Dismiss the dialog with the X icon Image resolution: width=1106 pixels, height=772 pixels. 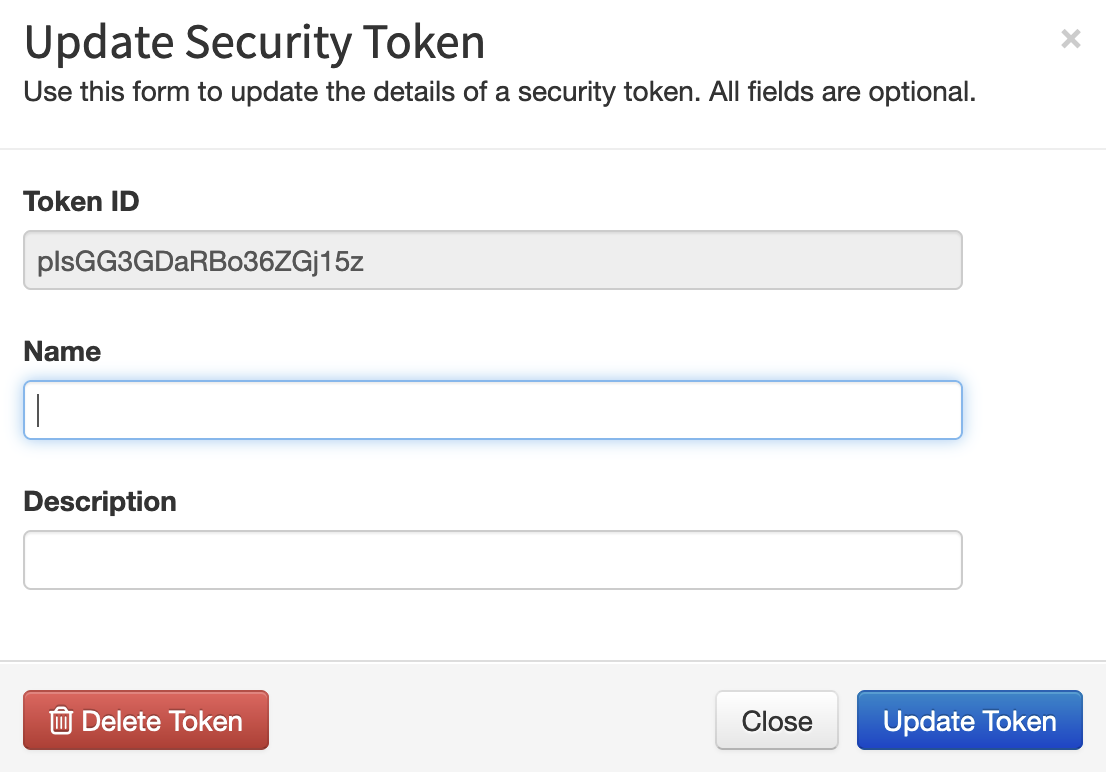pos(1071,38)
